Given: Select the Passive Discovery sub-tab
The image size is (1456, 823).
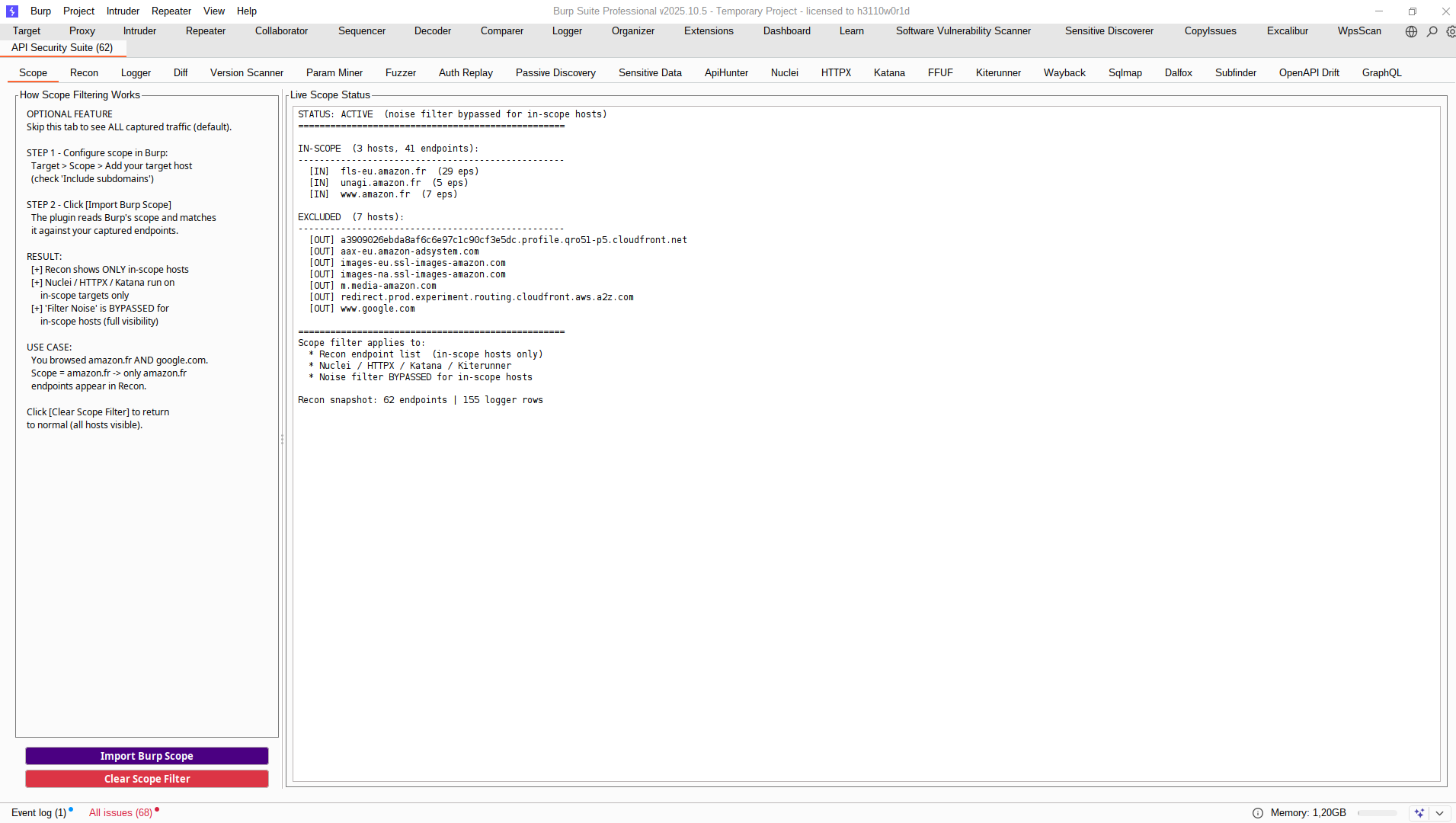Looking at the screenshot, I should pyautogui.click(x=555, y=73).
